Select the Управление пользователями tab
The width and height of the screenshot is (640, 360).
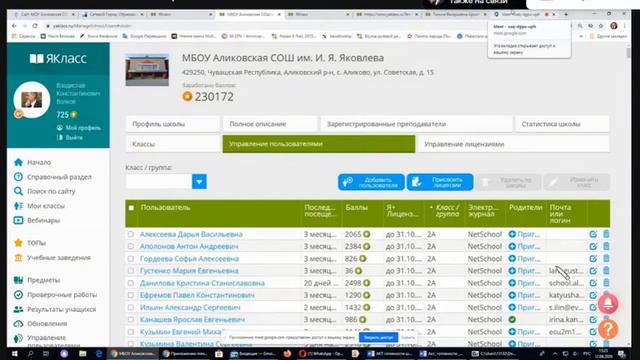tap(319, 144)
